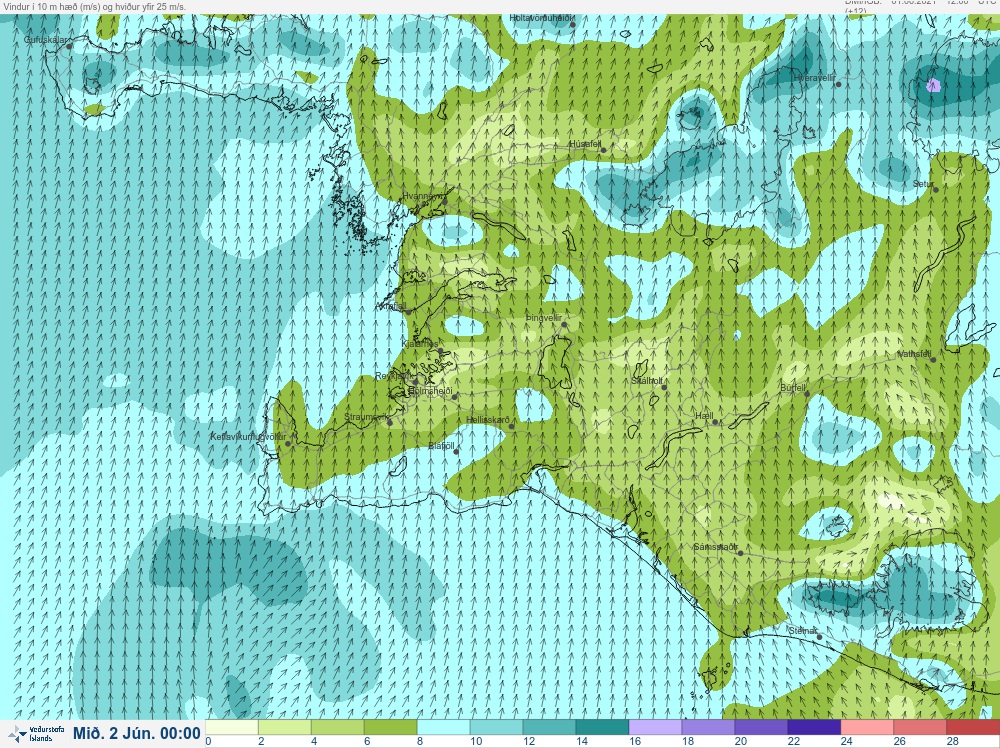Click the Sámsstaðir station label

[716, 547]
